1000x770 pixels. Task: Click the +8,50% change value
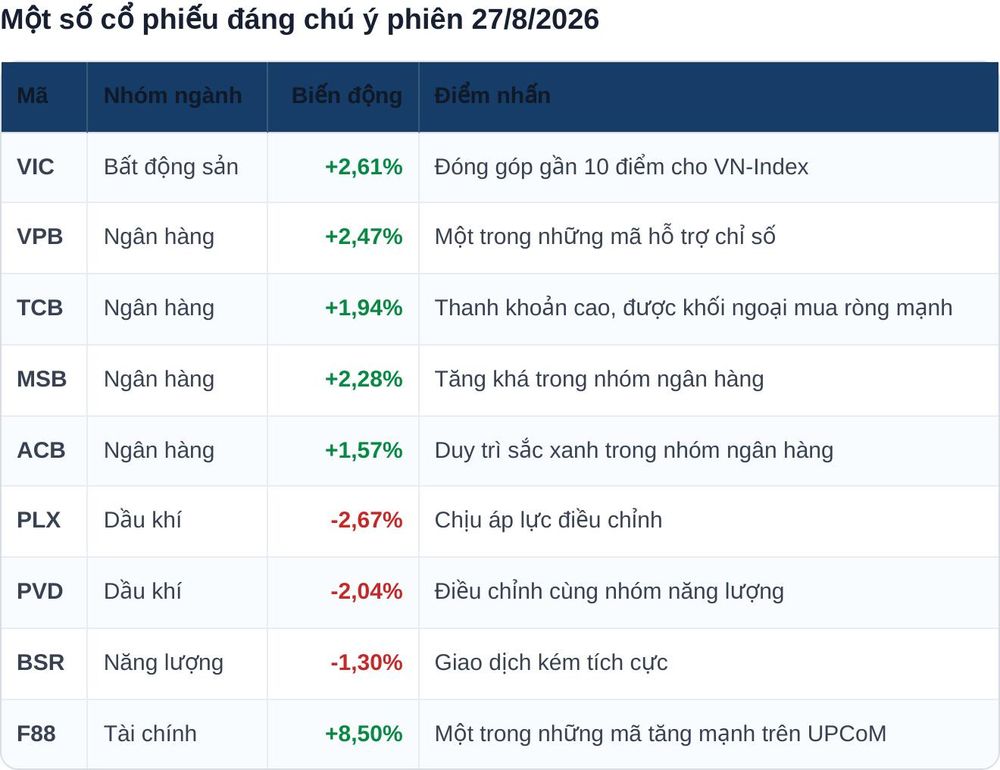pos(364,734)
